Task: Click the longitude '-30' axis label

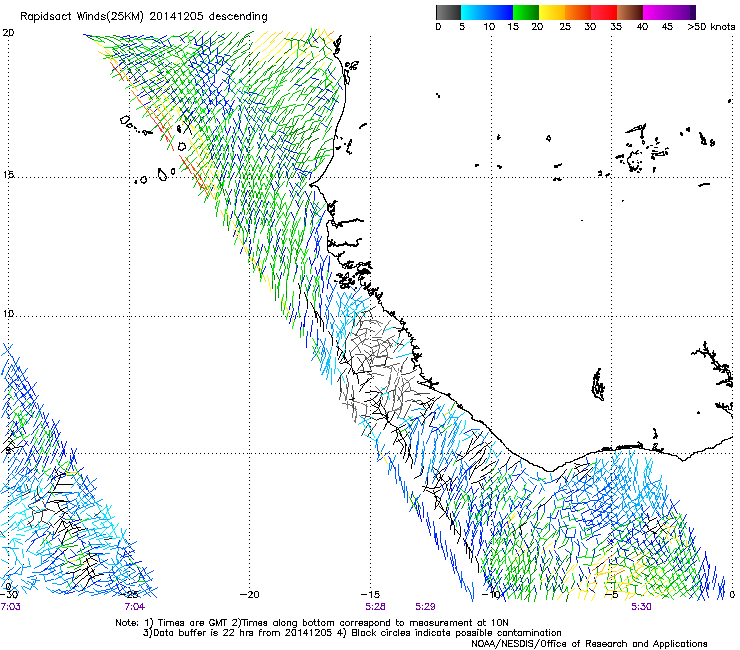Action: pyautogui.click(x=9, y=595)
